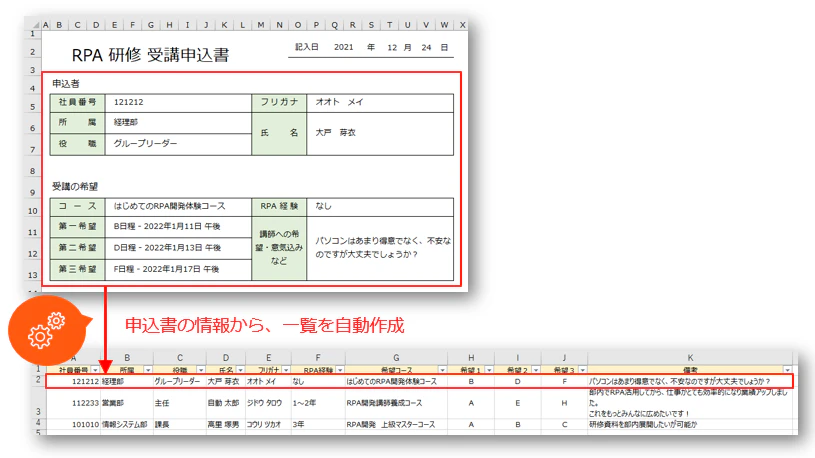This screenshot has width=815, height=458.
Task: Select column K header in the list sheet
Action: pyautogui.click(x=690, y=358)
